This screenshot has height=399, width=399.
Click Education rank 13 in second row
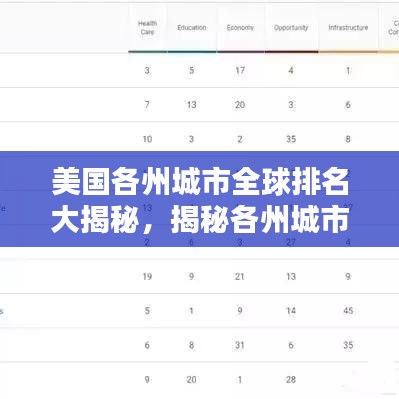coord(191,105)
